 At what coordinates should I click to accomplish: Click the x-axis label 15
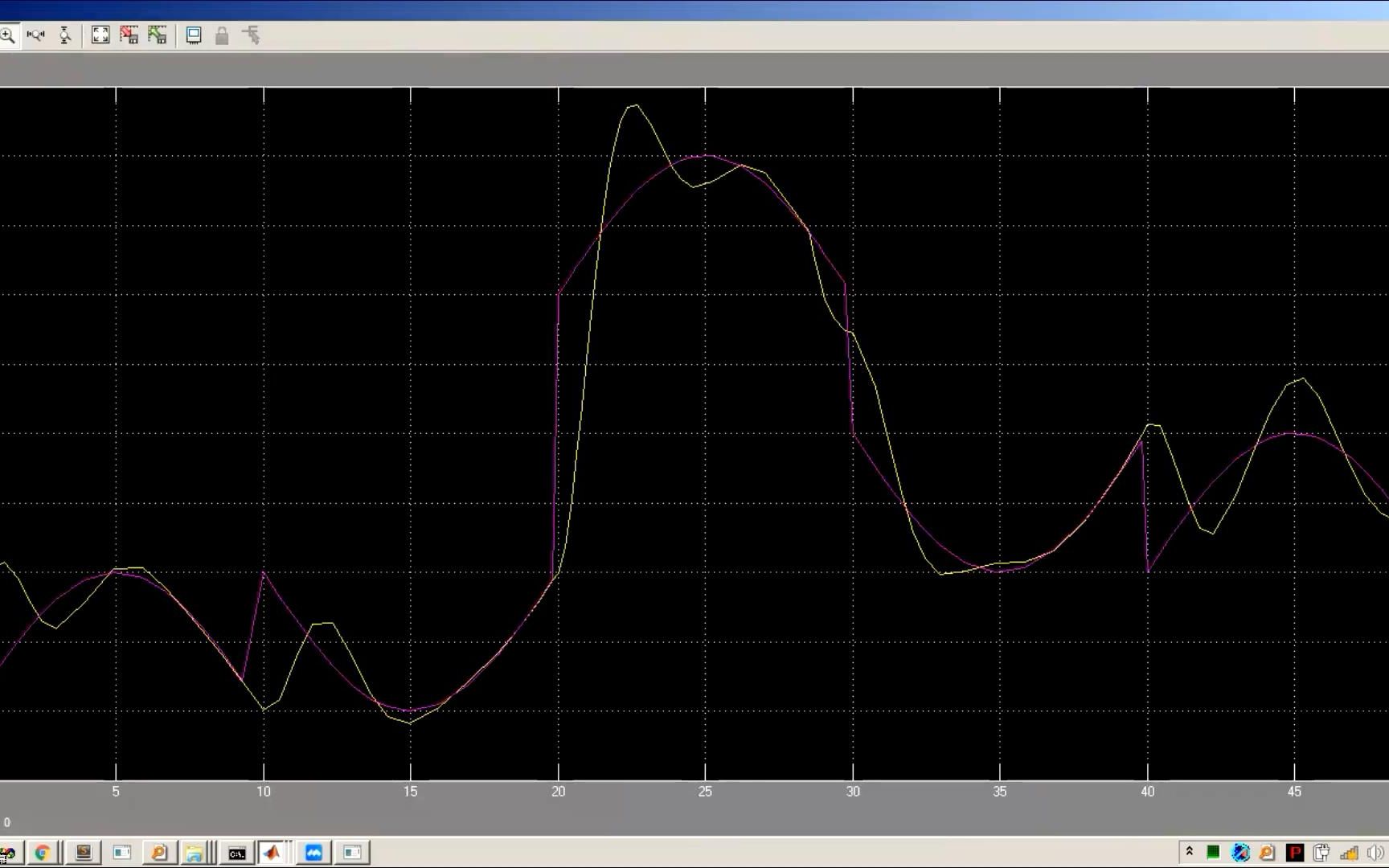point(411,792)
